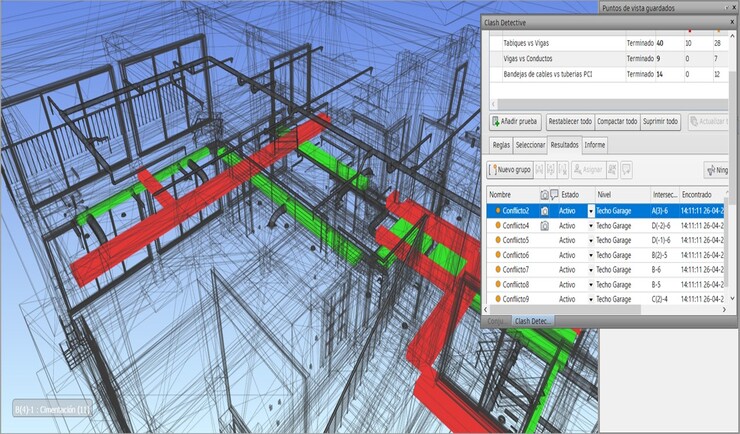Click the A(3)-6 intersection cell of Conflicto2
Screen dimensions: 740x434
coord(660,211)
